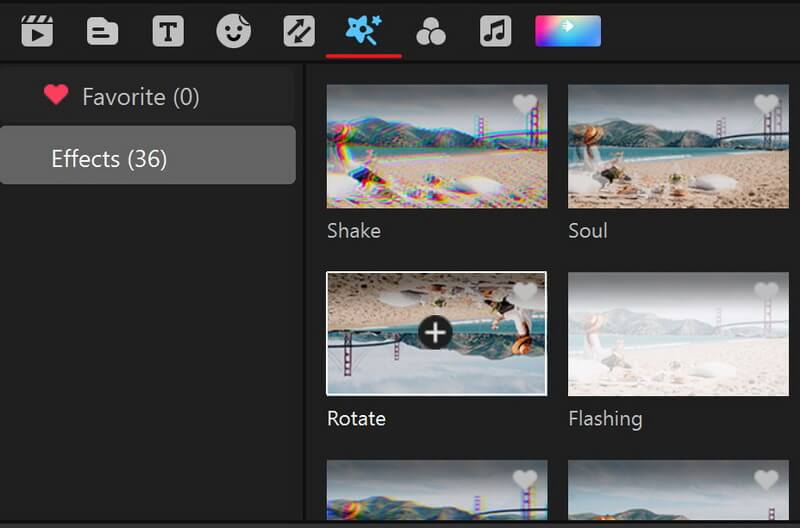The width and height of the screenshot is (800, 528).
Task: Open the Transitions tab with the arrows icon
Action: tap(299, 31)
